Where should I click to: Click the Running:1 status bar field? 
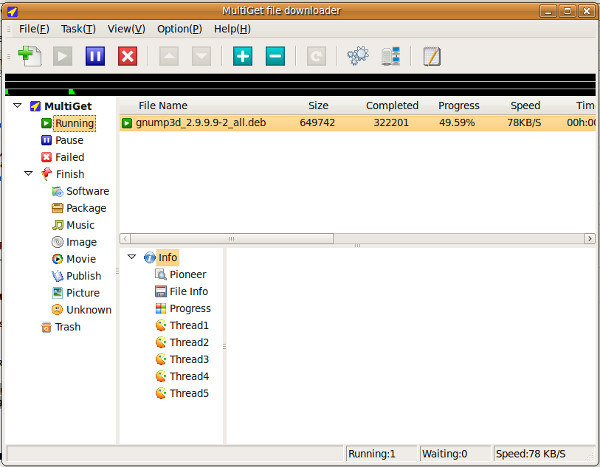pos(382,454)
